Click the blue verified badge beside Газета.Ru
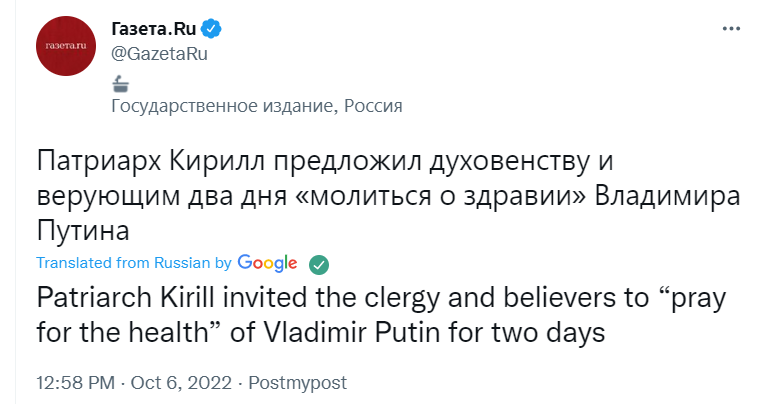The width and height of the screenshot is (758, 404). point(211,29)
